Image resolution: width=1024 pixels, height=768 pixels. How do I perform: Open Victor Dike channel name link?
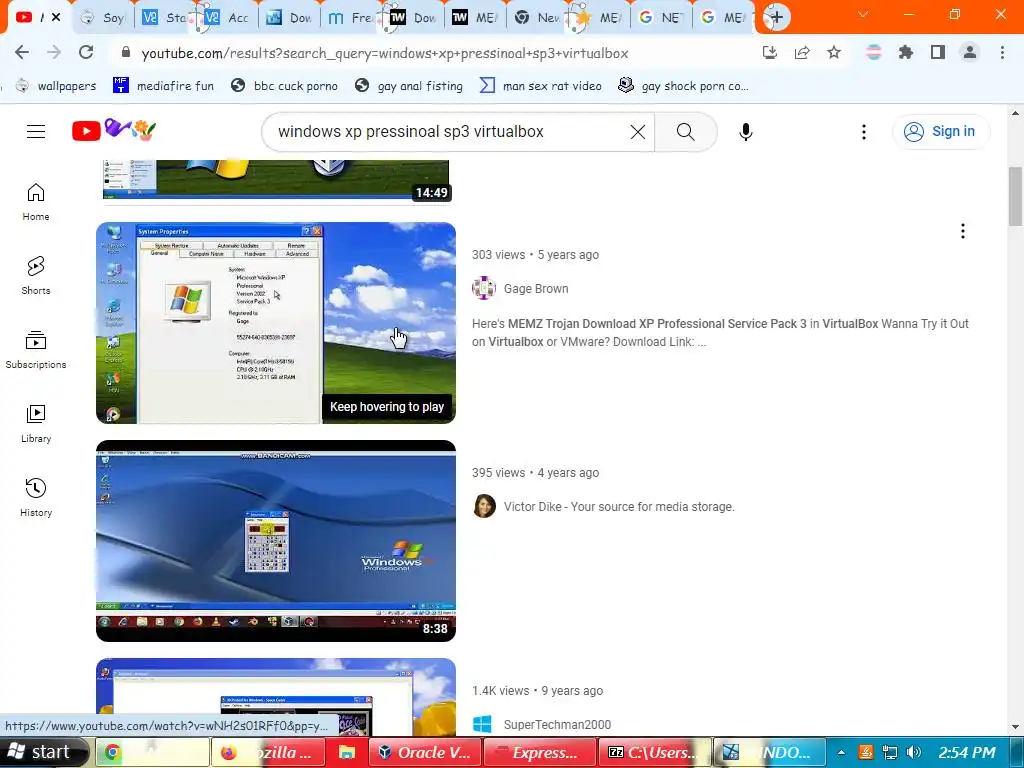tap(618, 507)
